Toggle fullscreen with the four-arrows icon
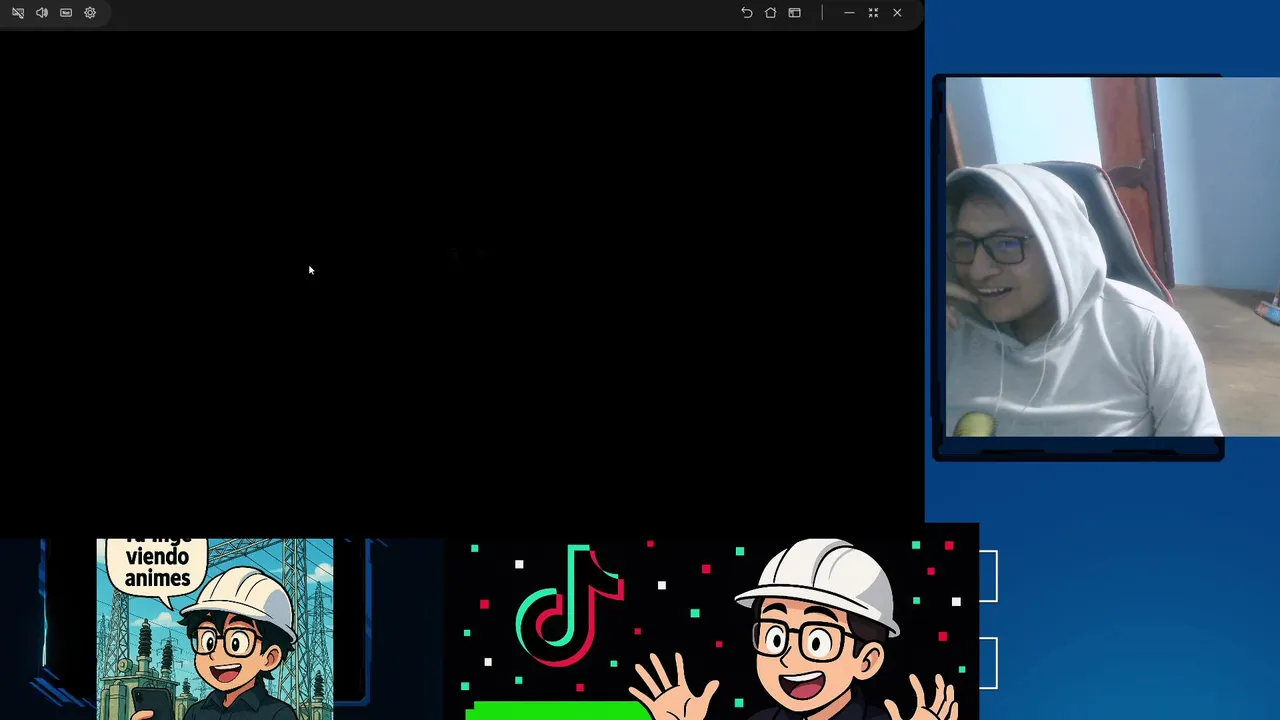1280x720 pixels. 873,13
